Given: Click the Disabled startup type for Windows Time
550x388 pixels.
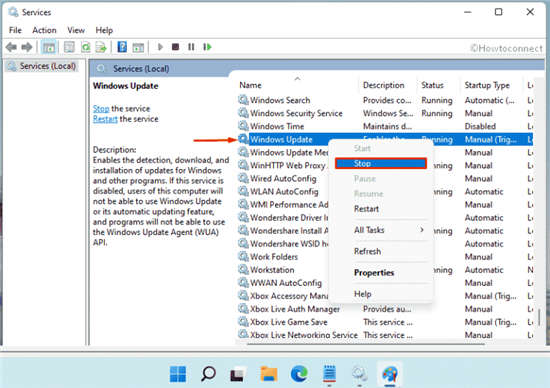Looking at the screenshot, I should tap(480, 126).
